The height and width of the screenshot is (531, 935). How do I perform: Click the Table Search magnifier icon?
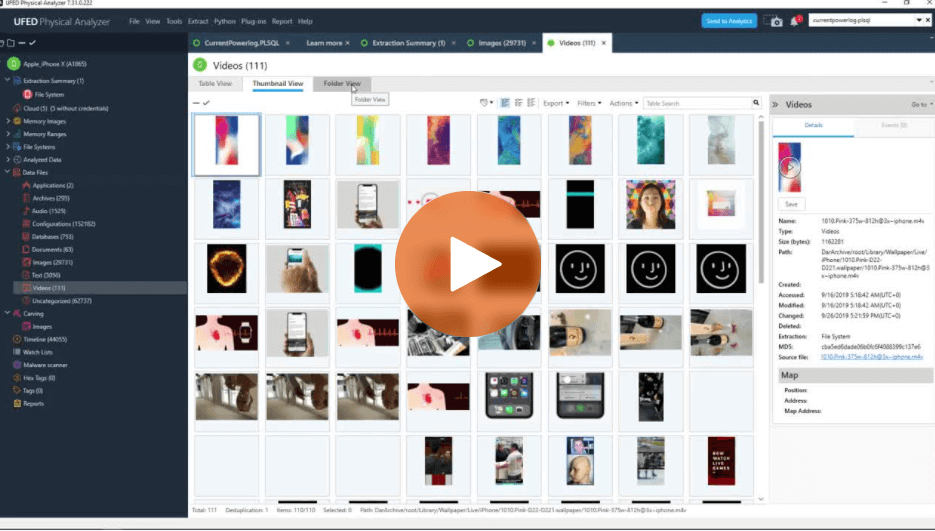point(756,103)
